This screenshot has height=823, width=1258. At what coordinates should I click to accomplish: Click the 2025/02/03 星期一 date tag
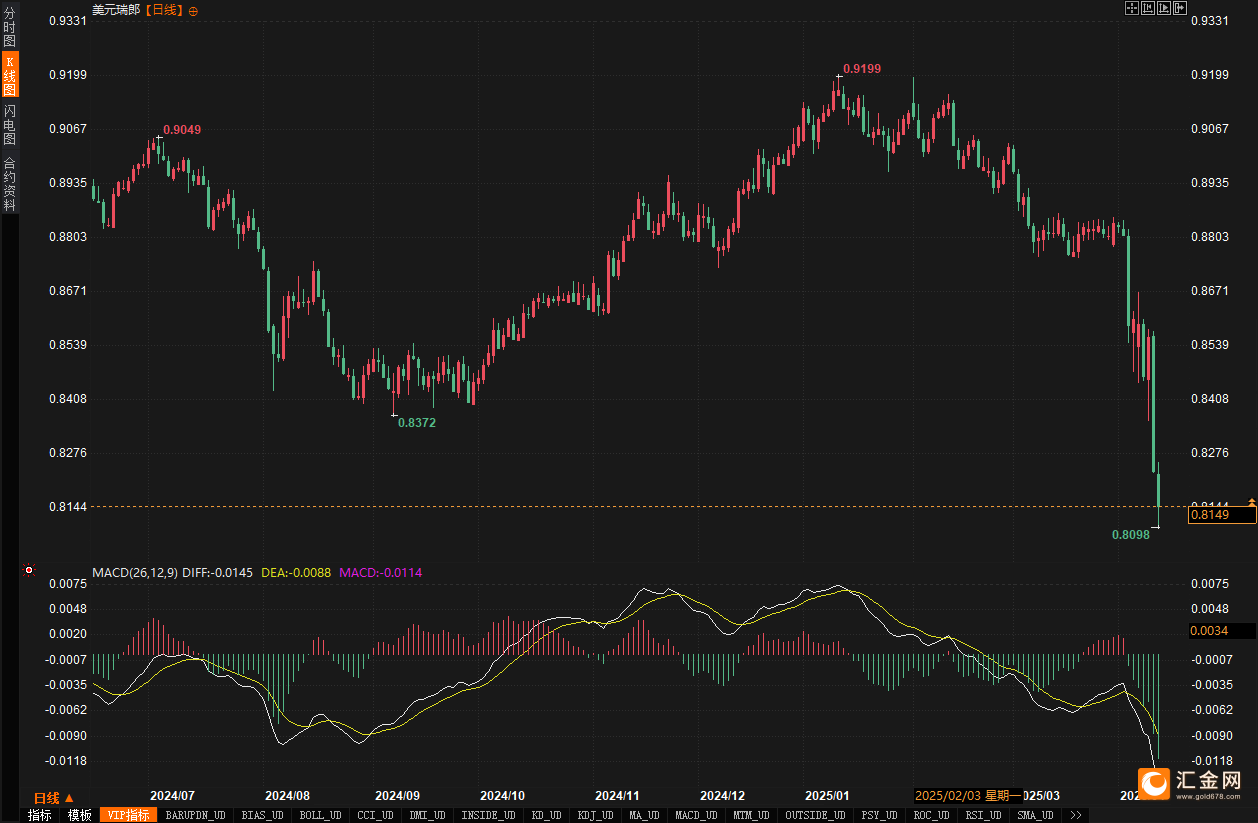pos(968,796)
